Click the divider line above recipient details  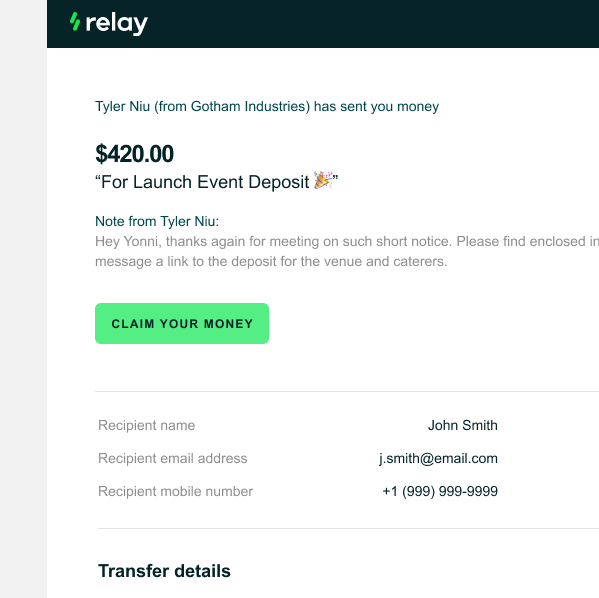tap(347, 391)
